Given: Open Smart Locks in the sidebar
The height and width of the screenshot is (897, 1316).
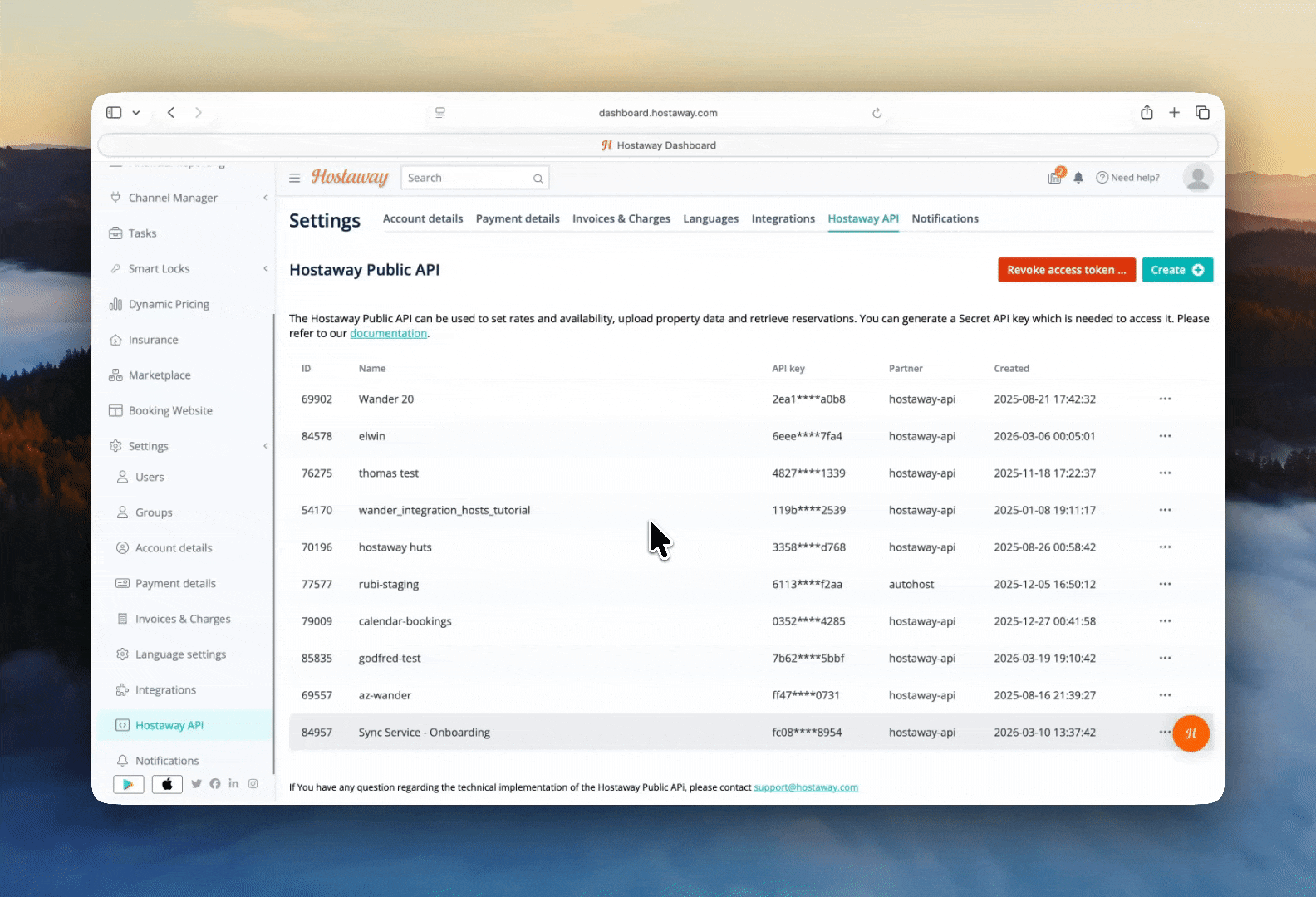Looking at the screenshot, I should pyautogui.click(x=159, y=269).
